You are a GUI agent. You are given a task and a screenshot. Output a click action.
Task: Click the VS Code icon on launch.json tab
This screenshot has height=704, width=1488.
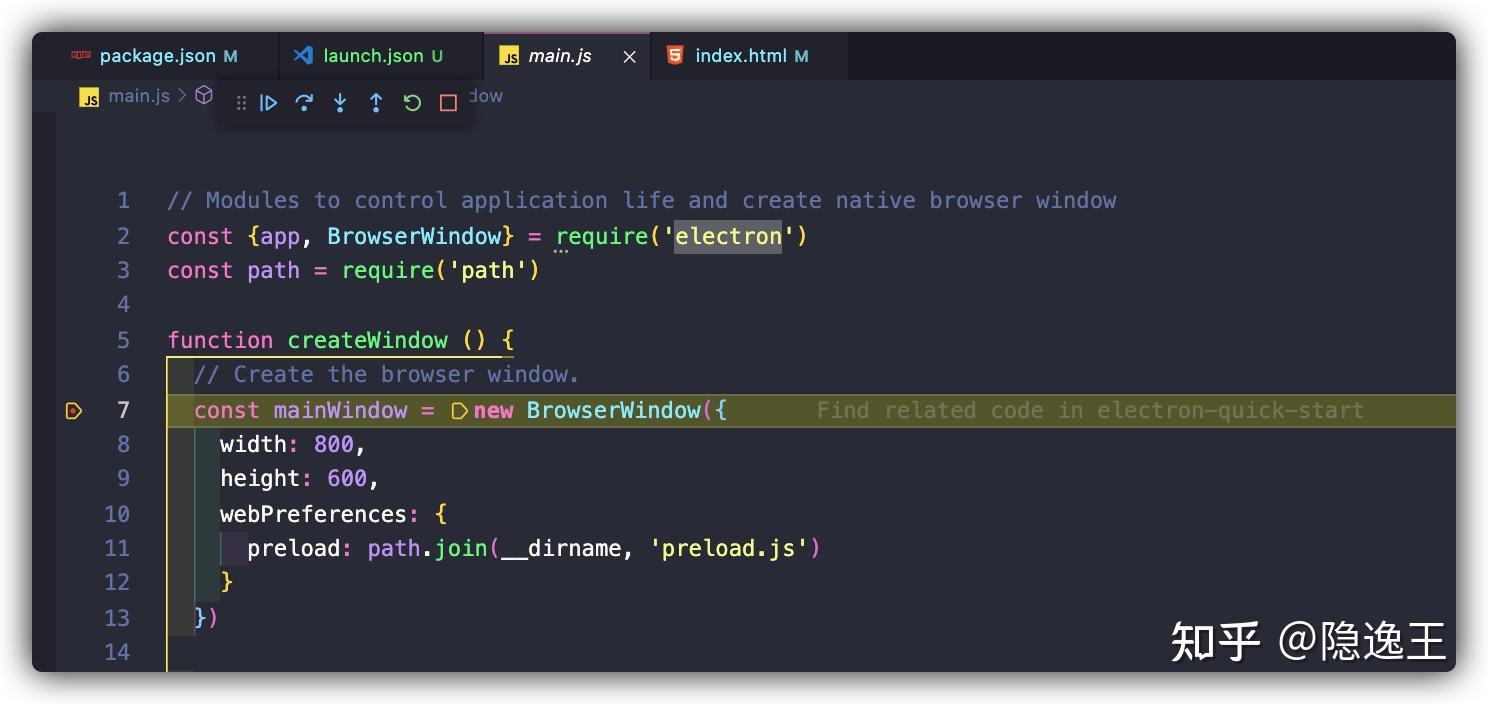click(x=303, y=55)
